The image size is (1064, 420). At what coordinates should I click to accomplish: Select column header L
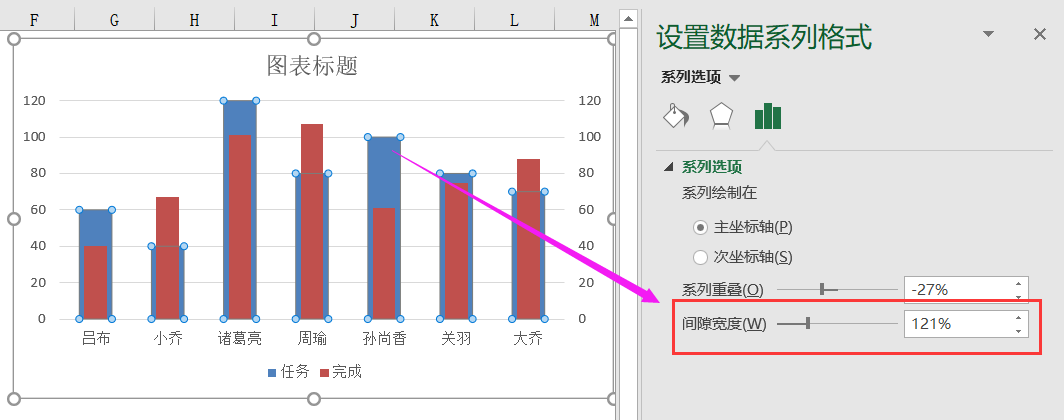(x=514, y=20)
